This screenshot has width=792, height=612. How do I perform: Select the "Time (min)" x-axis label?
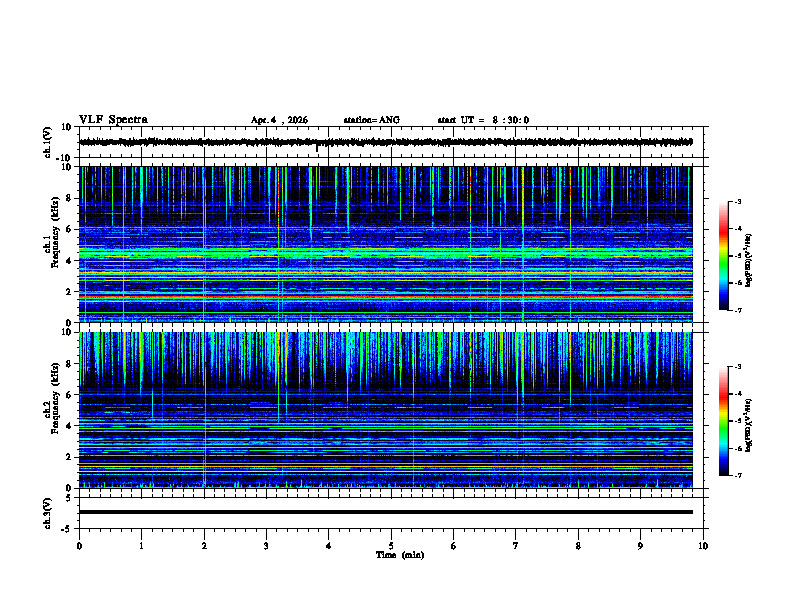(x=400, y=555)
